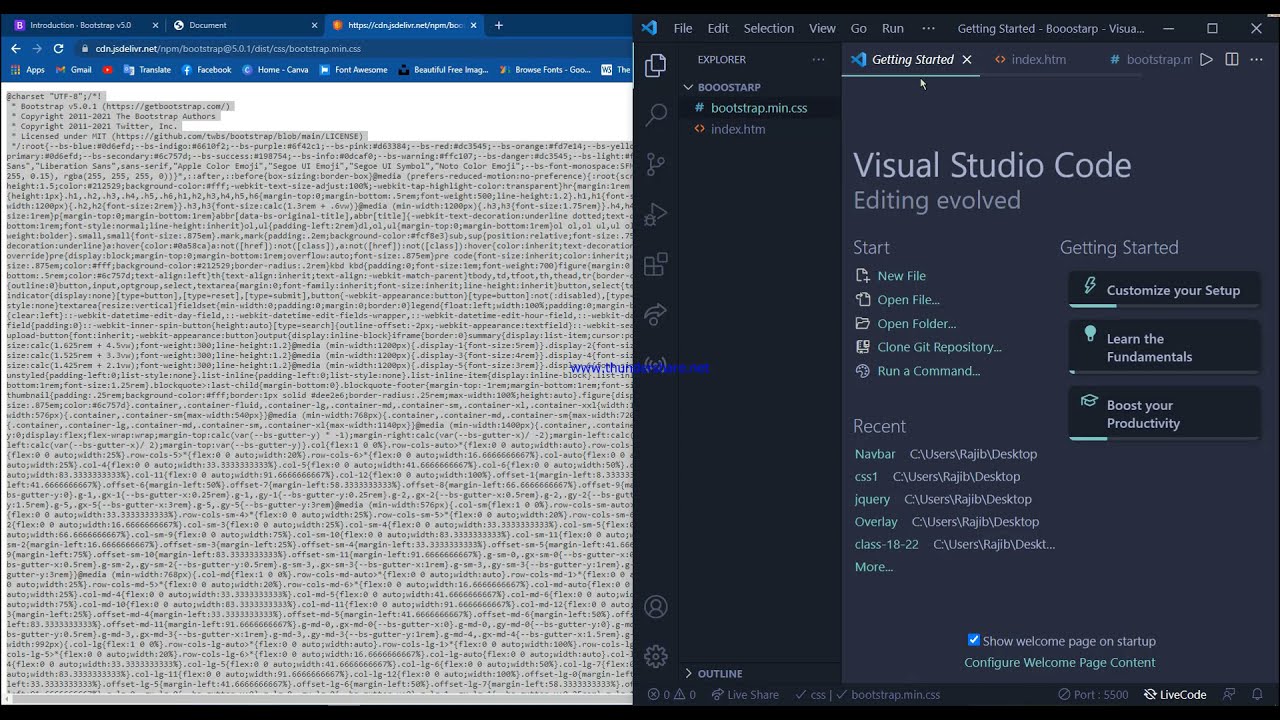Click the Run play icon in the editor title bar
Screen dimensions: 1280x720
tap(1206, 60)
